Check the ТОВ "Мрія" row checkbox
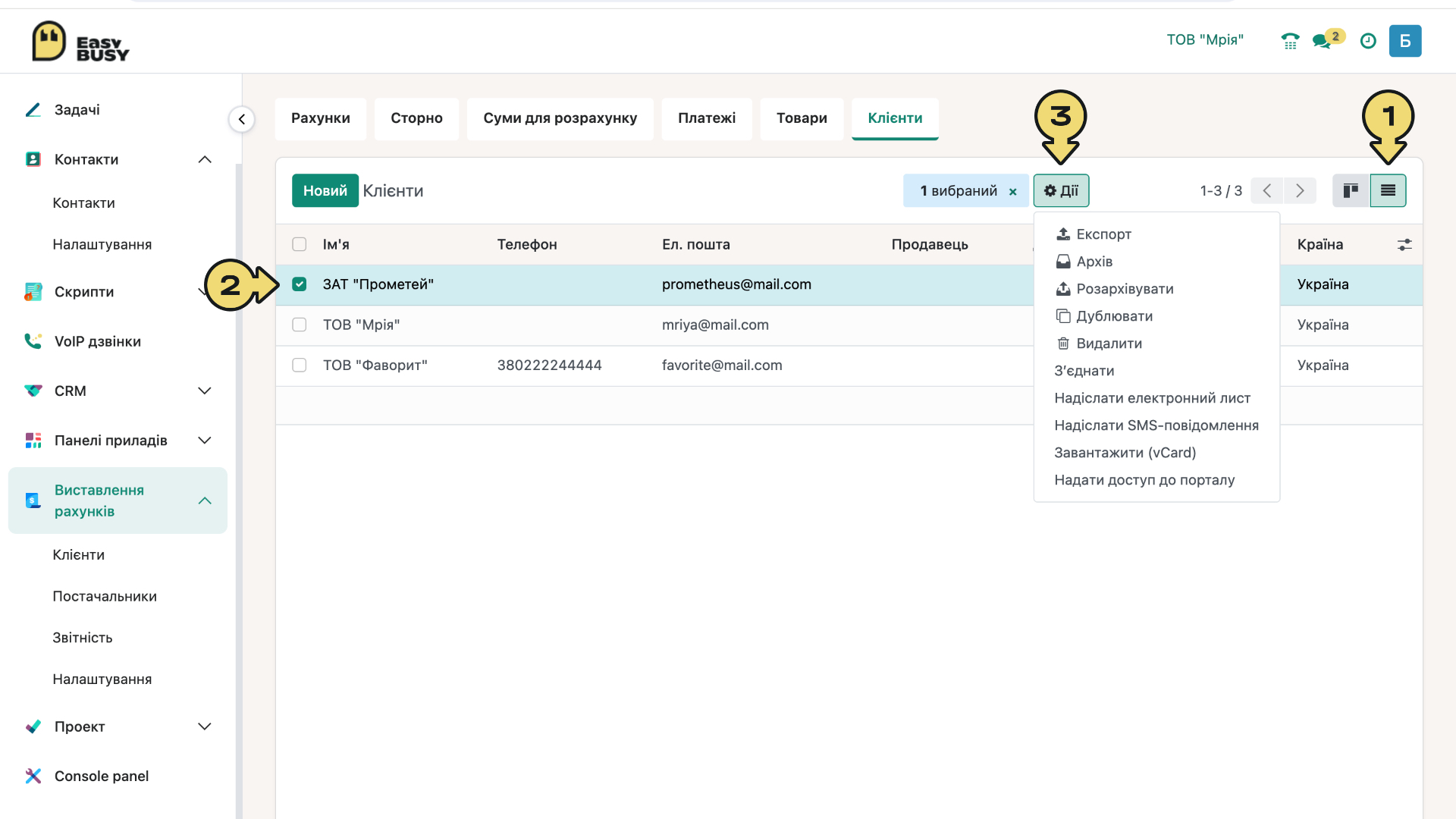Viewport: 1456px width, 819px height. click(x=300, y=325)
